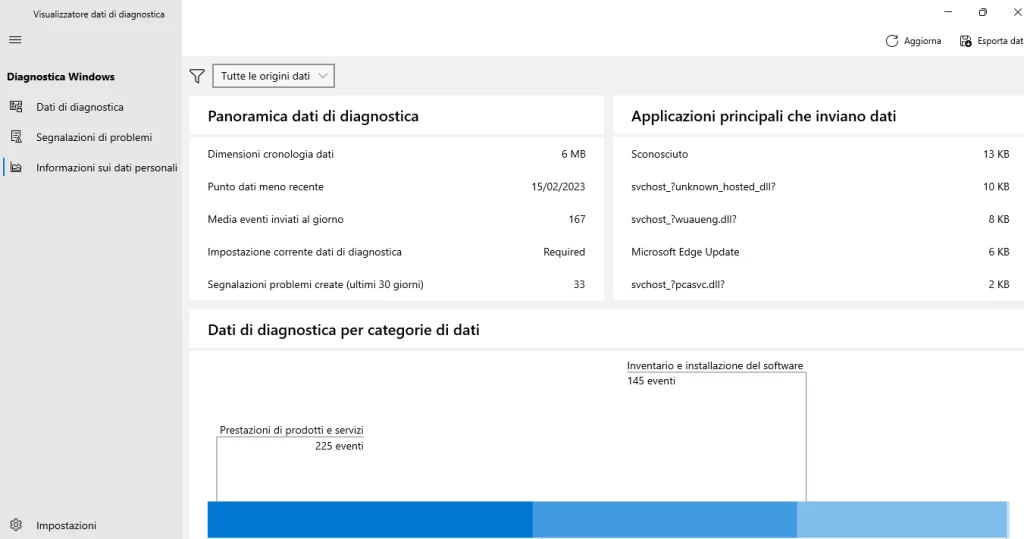Open the hamburger navigation menu

click(15, 40)
